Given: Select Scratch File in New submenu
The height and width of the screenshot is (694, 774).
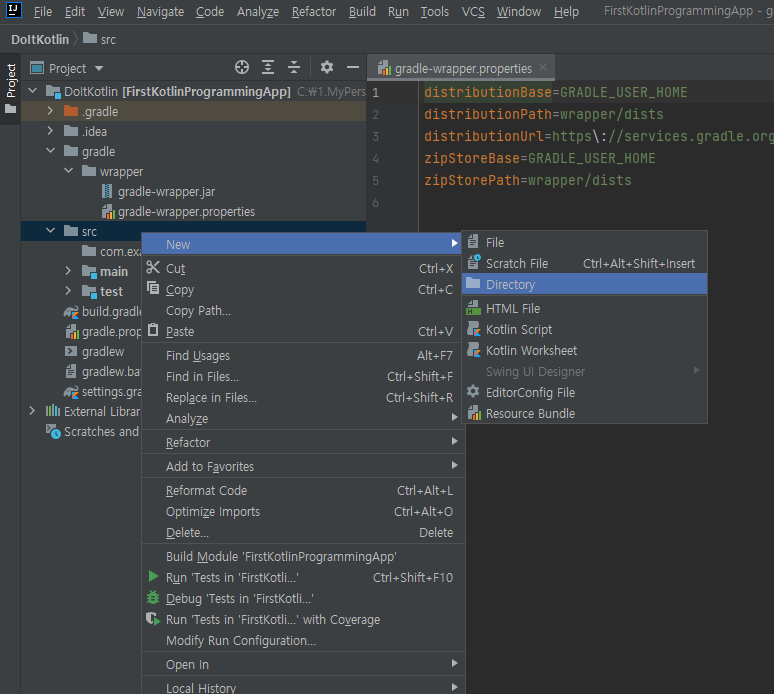Looking at the screenshot, I should [x=584, y=264].
